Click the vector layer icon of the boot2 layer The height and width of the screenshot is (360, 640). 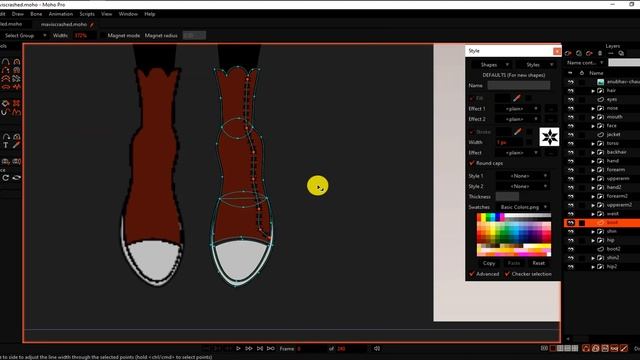(x=600, y=249)
